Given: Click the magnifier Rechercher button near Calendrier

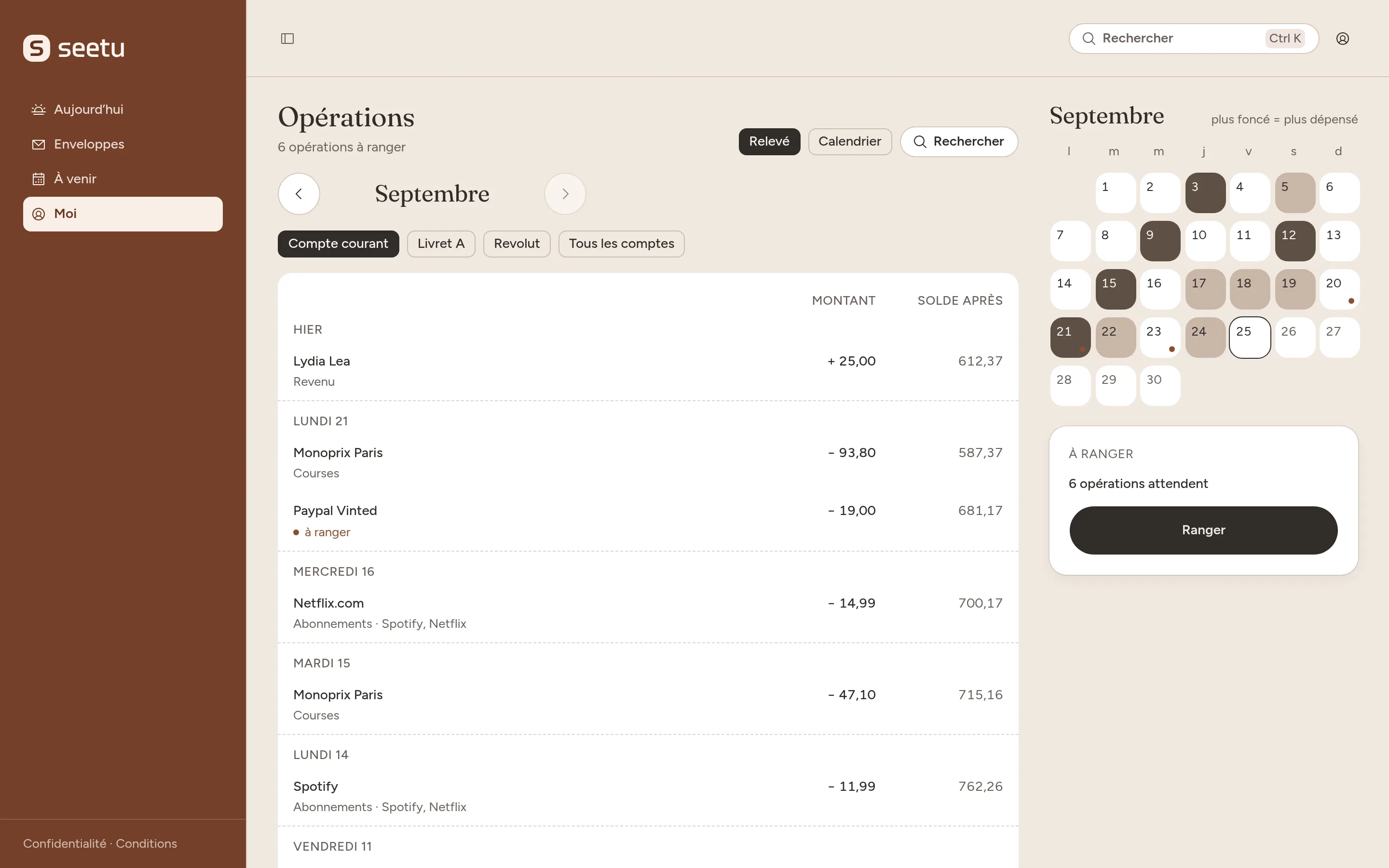Looking at the screenshot, I should pyautogui.click(x=958, y=142).
